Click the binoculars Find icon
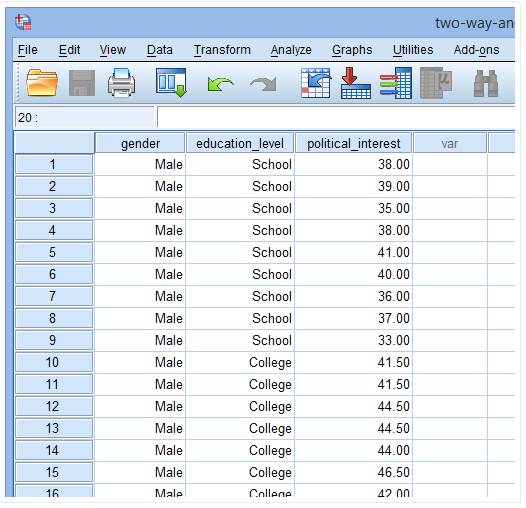Image resolution: width=526 pixels, height=508 pixels. (x=486, y=84)
